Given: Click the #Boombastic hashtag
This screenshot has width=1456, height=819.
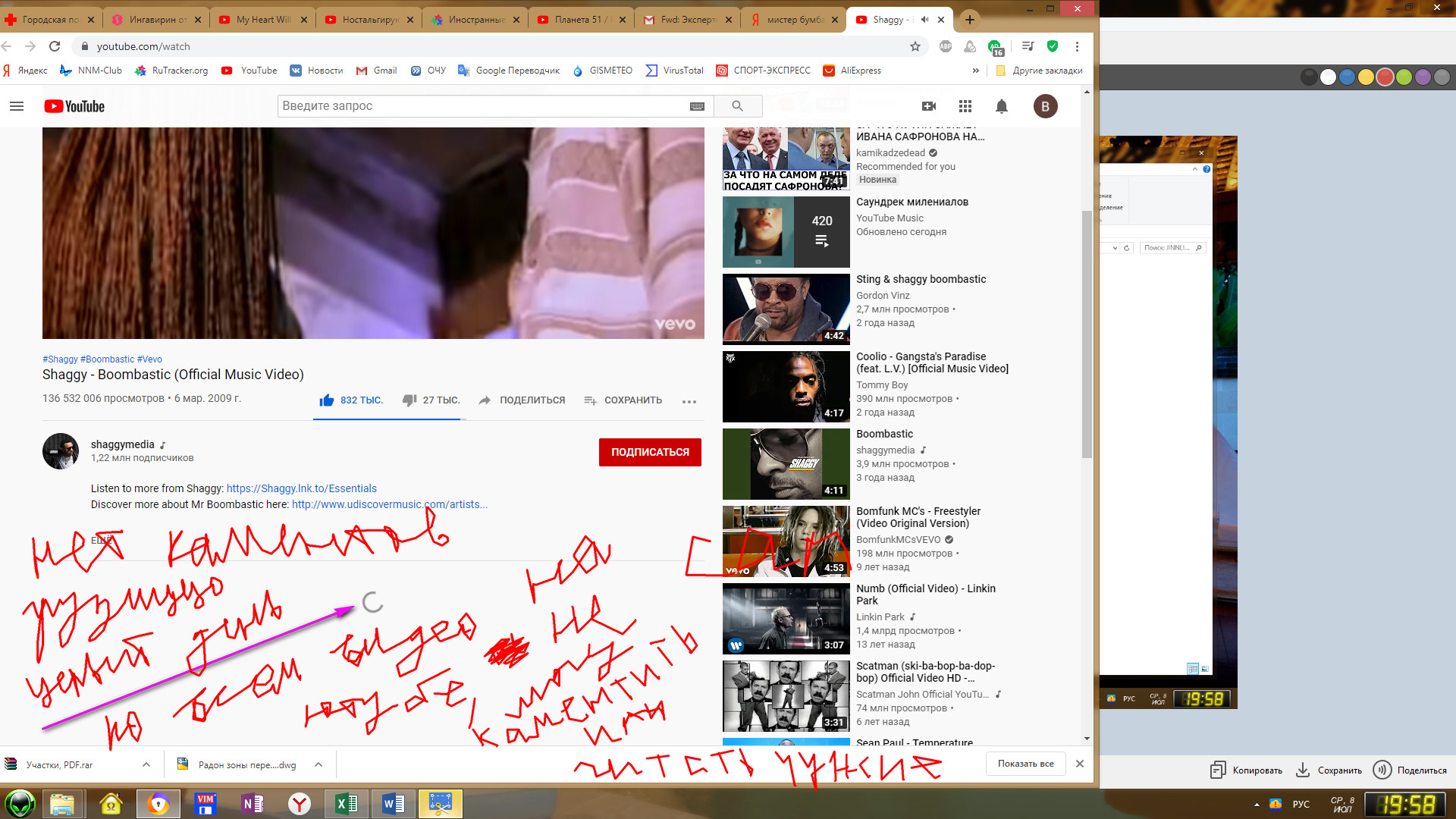Looking at the screenshot, I should pyautogui.click(x=107, y=359).
